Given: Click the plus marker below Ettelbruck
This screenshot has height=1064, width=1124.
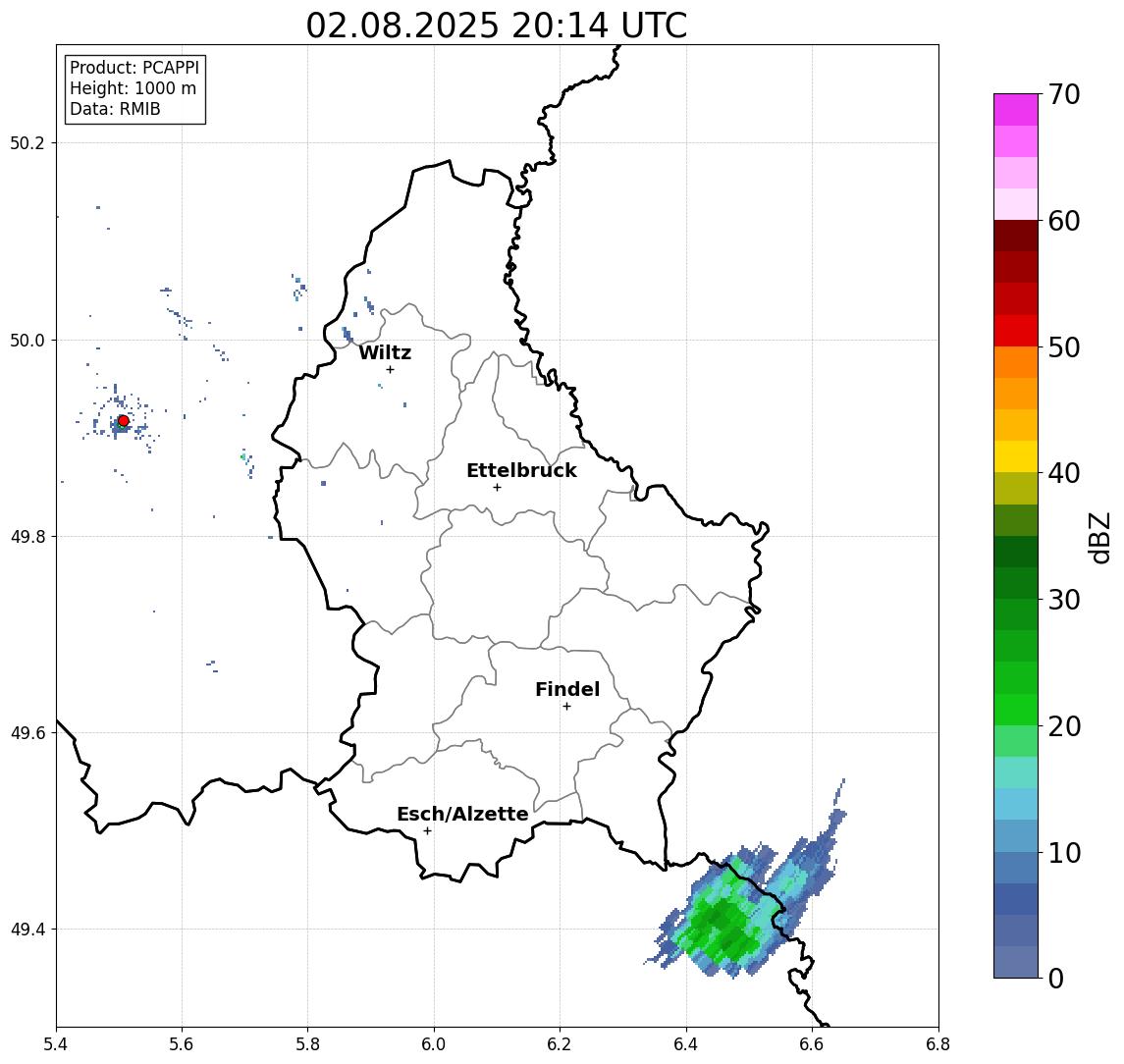Looking at the screenshot, I should tap(497, 488).
